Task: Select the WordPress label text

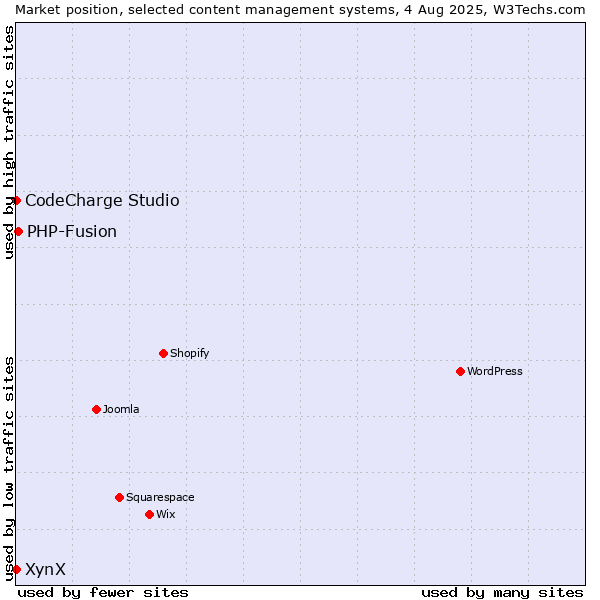Action: coord(494,371)
